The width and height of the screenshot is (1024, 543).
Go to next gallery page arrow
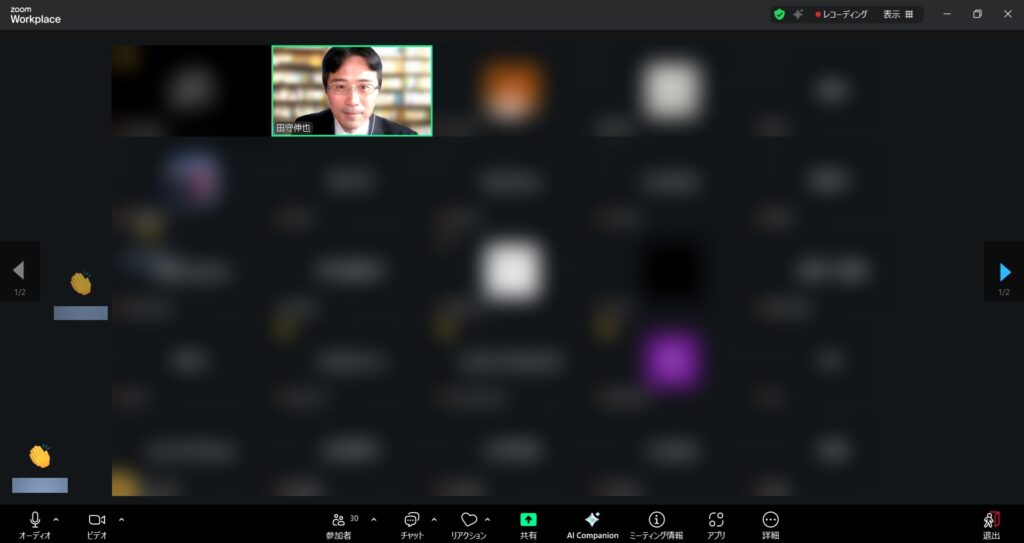coord(1004,271)
